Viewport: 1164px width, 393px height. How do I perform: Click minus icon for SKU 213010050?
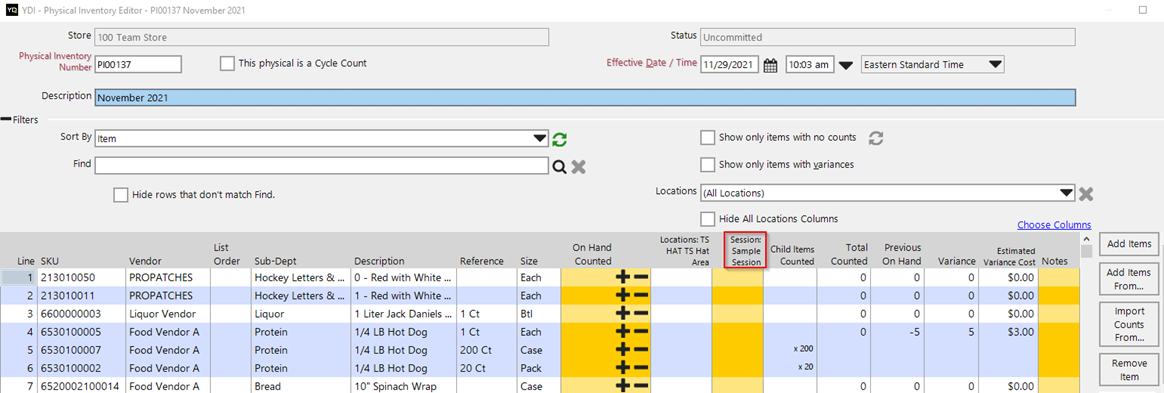coord(641,277)
